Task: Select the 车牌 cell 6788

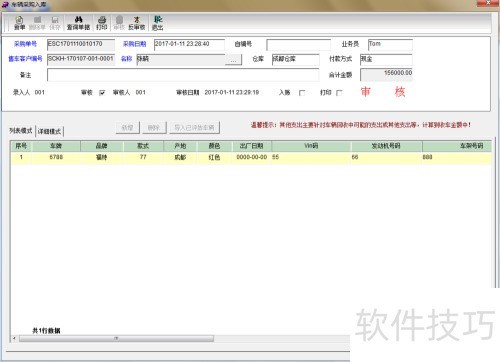Action: (56, 157)
